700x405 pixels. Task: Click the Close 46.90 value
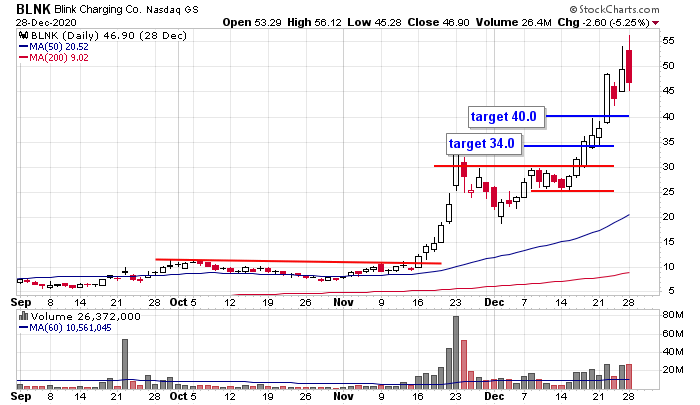tap(438, 22)
